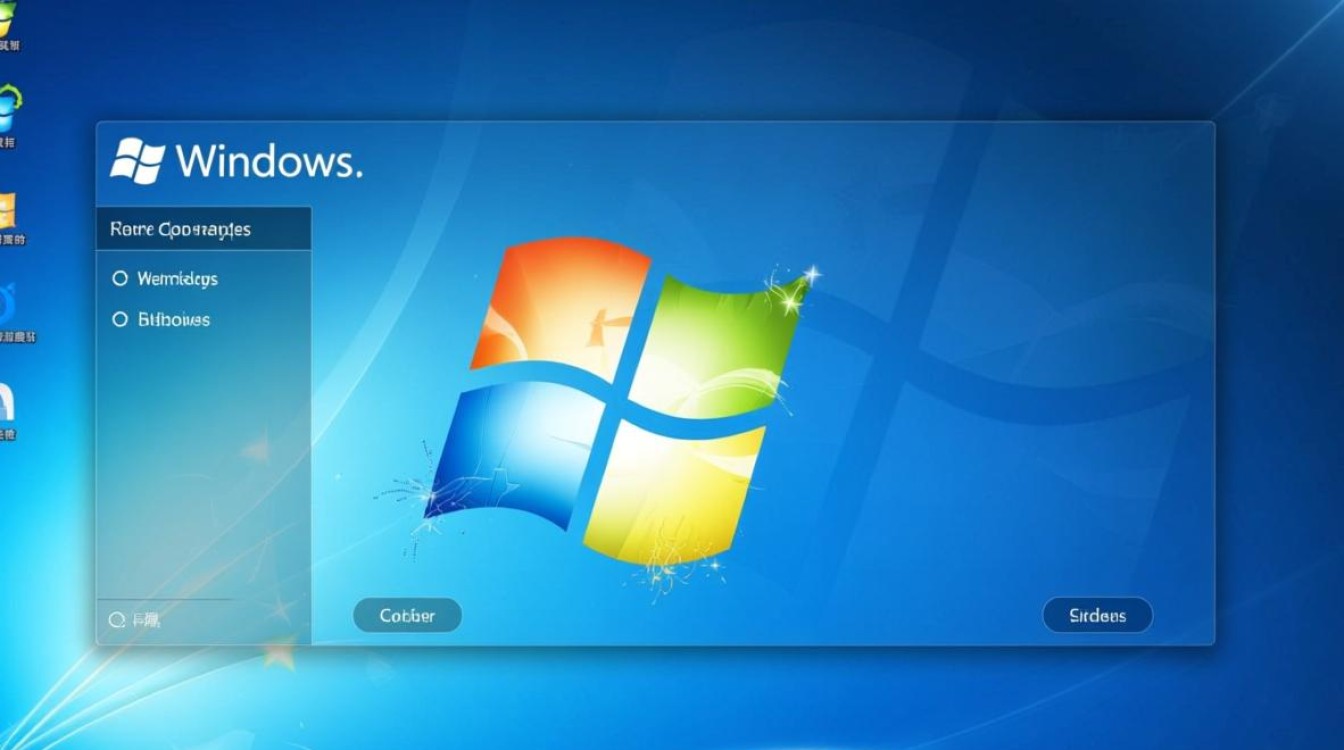Click the white Windows flag in dialog header
1344x750 pixels.
(137, 160)
